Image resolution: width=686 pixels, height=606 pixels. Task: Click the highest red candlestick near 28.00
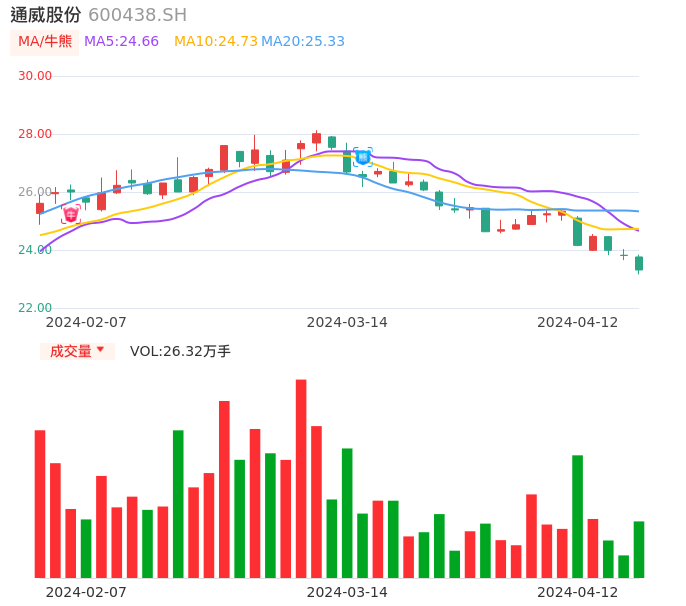(x=316, y=138)
